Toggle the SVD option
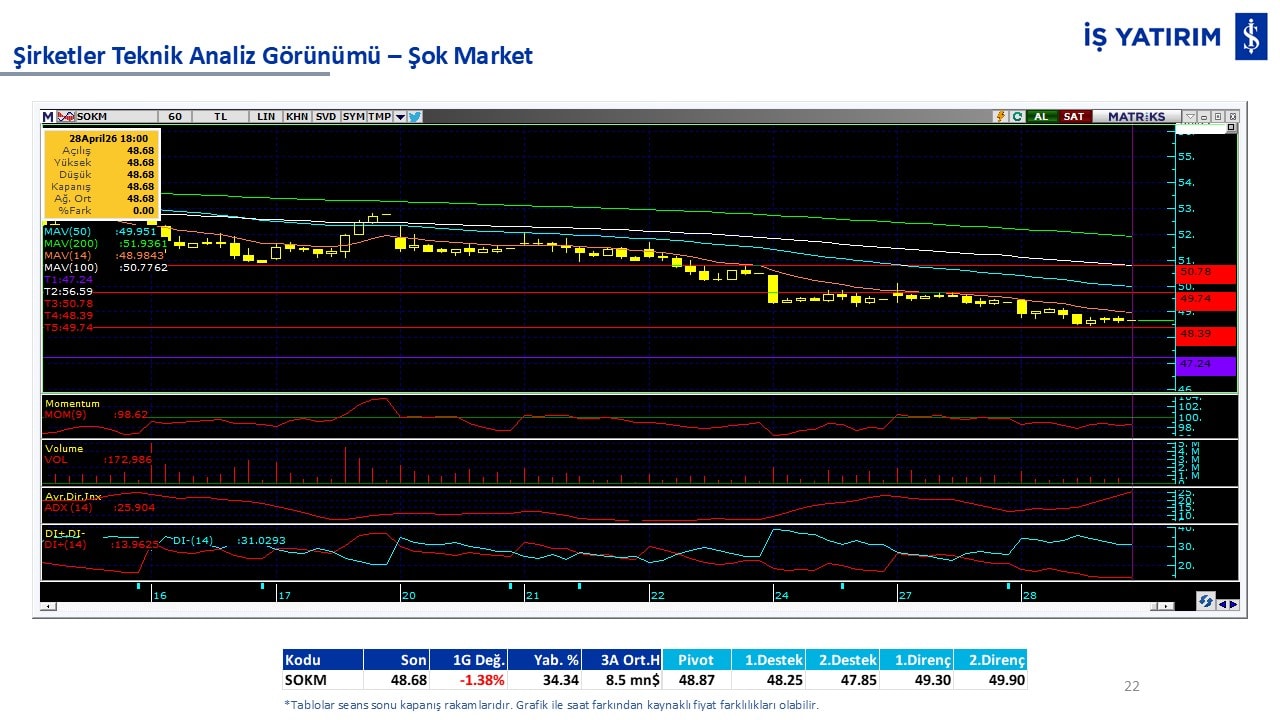Image resolution: width=1280 pixels, height=720 pixels. [326, 117]
